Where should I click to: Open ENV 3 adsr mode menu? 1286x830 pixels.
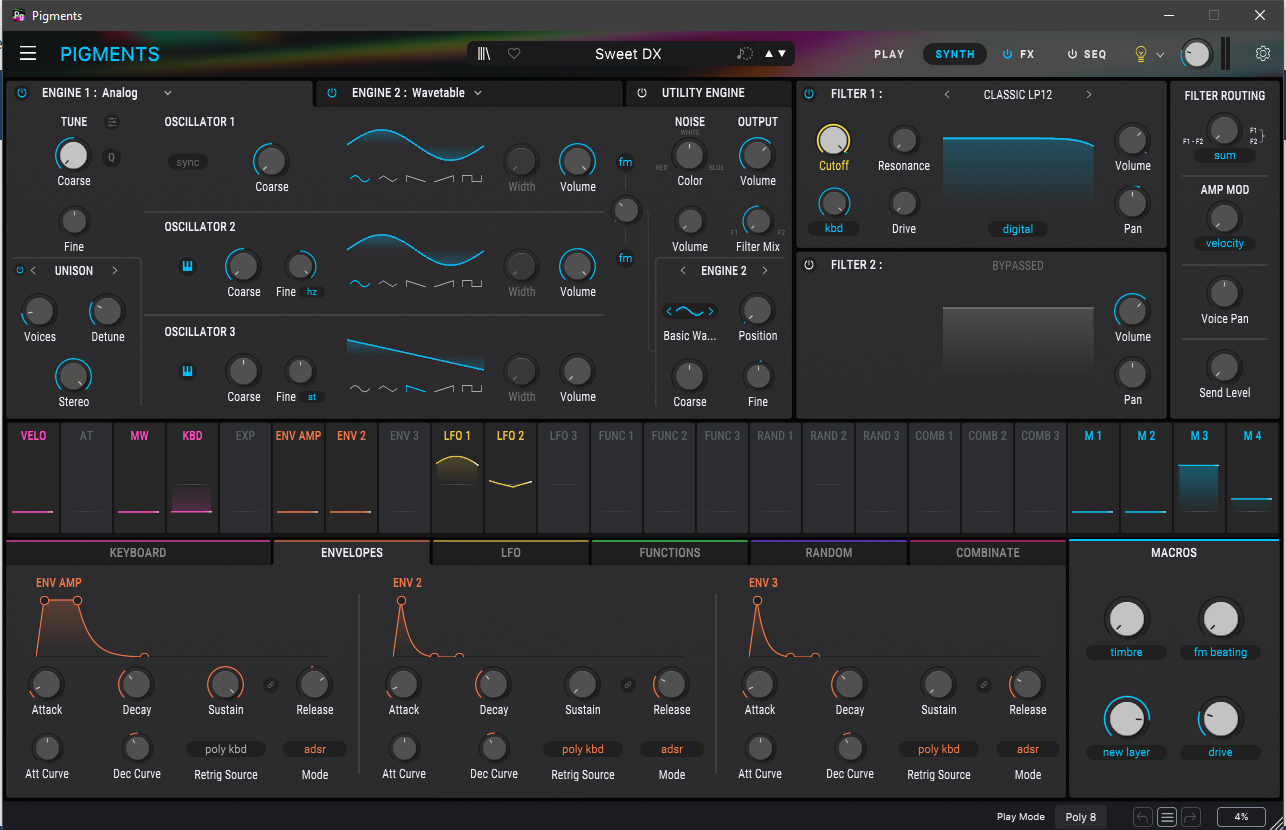(1028, 749)
